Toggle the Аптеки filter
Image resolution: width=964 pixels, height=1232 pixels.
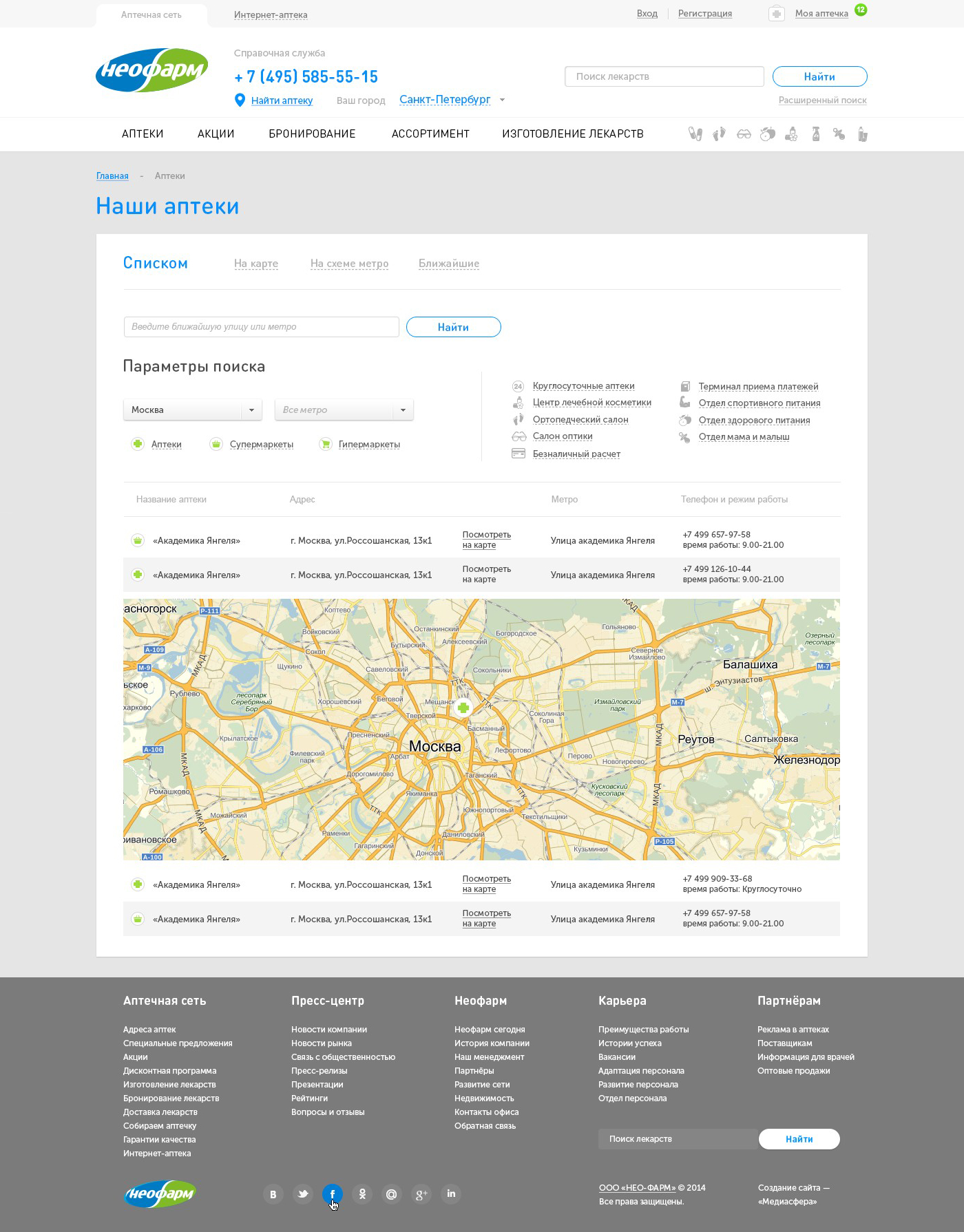(166, 445)
